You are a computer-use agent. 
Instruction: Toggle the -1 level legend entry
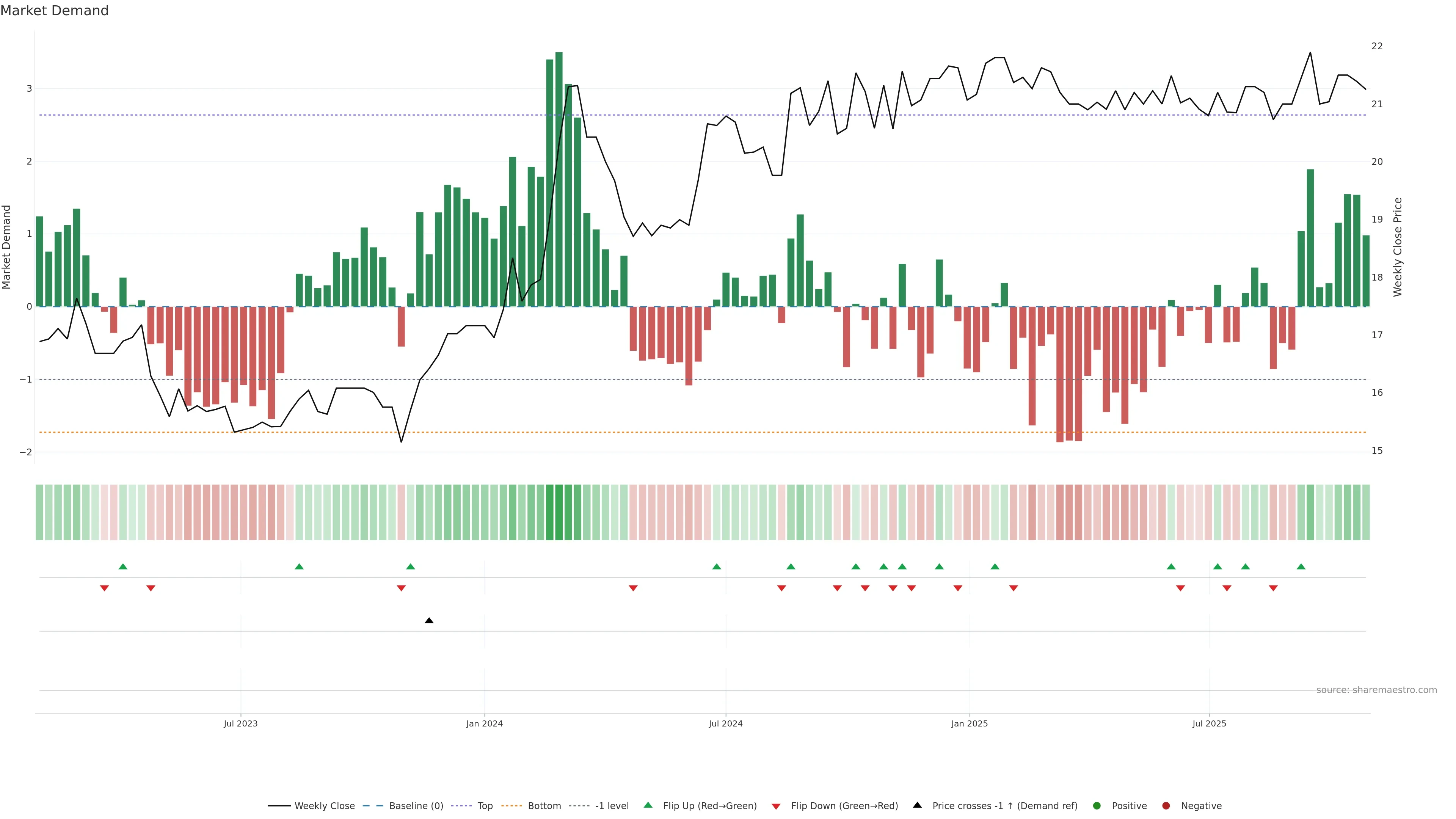[x=612, y=805]
